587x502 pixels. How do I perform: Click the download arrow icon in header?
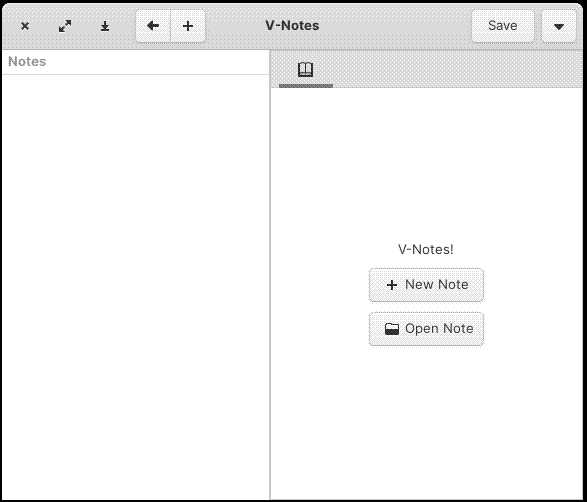pyautogui.click(x=105, y=26)
